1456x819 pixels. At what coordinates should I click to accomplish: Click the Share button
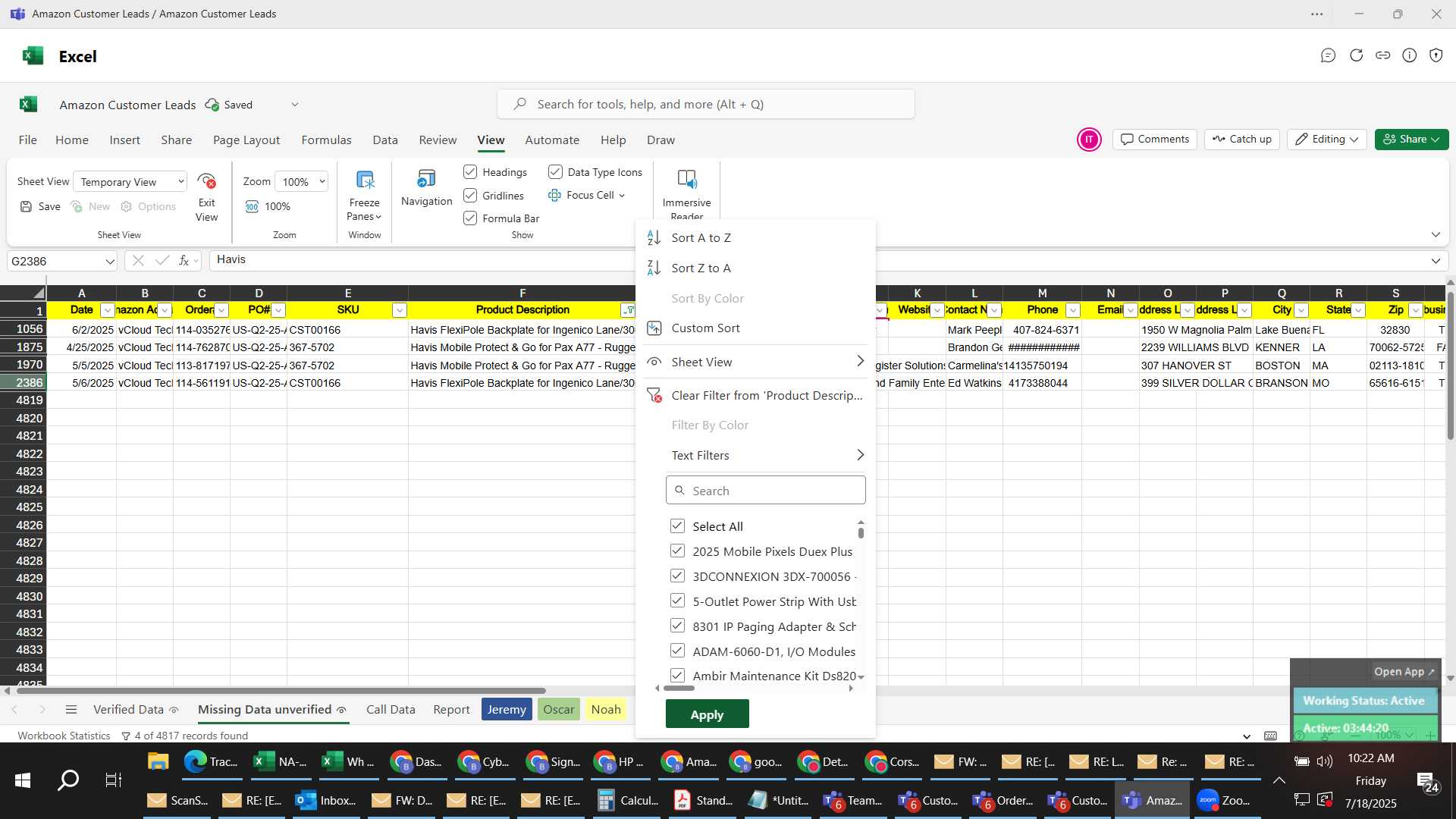(1411, 140)
